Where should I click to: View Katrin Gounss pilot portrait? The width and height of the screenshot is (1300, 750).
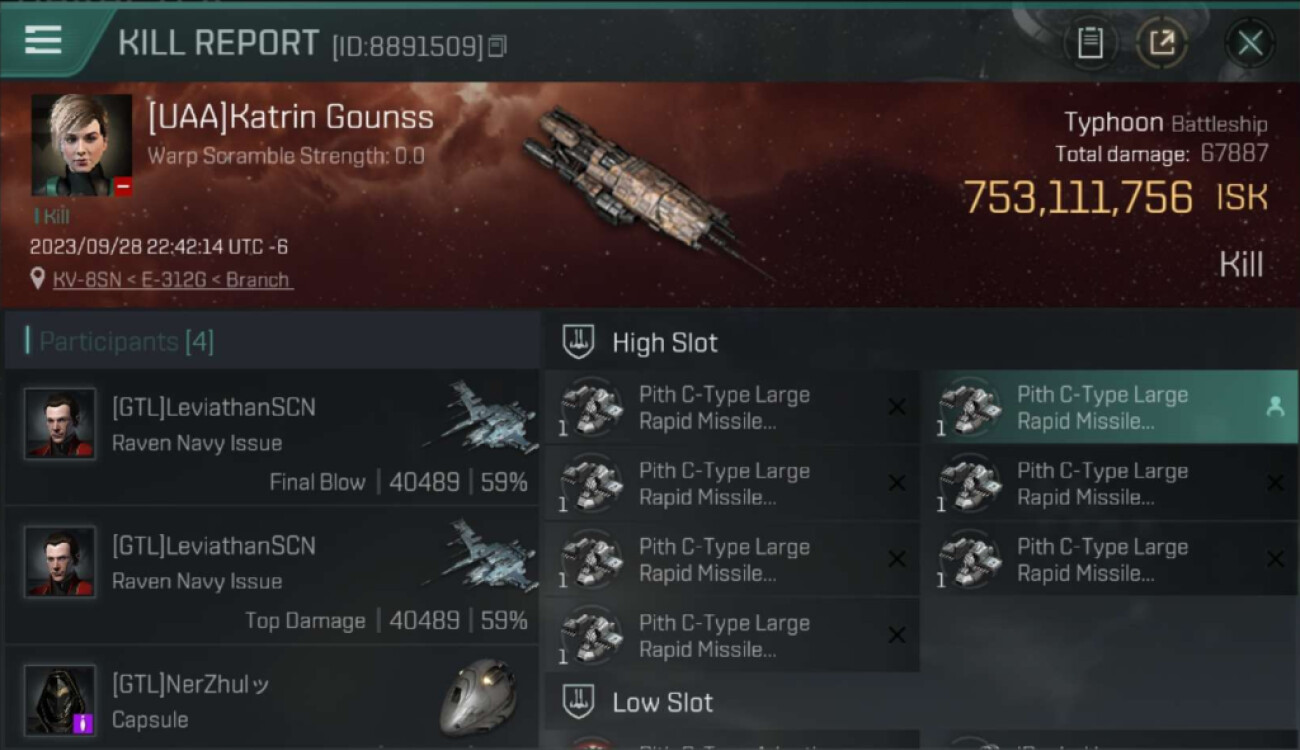point(81,145)
